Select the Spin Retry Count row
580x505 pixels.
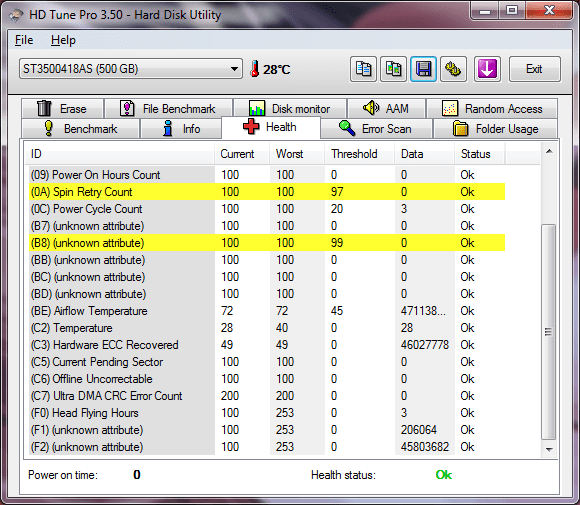point(267,192)
